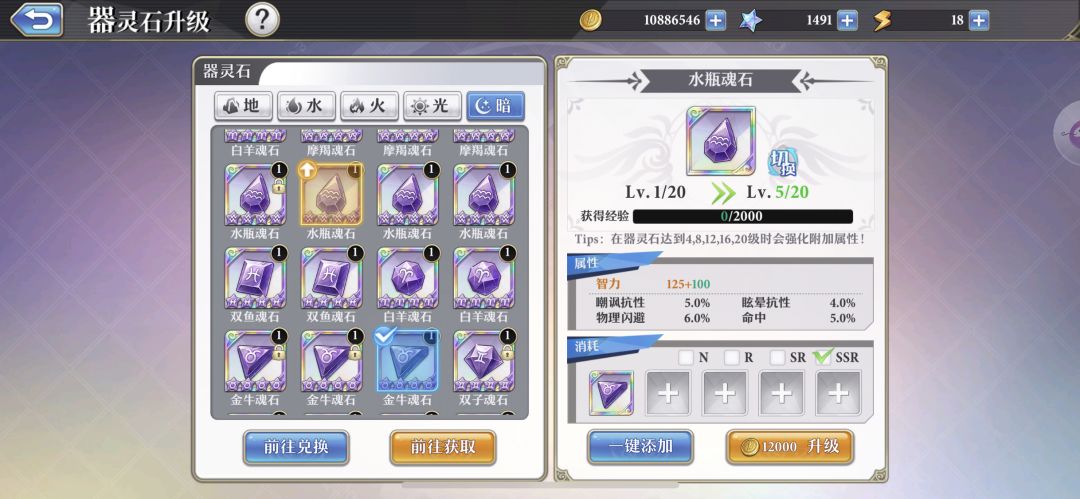The width and height of the screenshot is (1080, 499).
Task: Add material in second empty plus slot
Action: point(725,393)
